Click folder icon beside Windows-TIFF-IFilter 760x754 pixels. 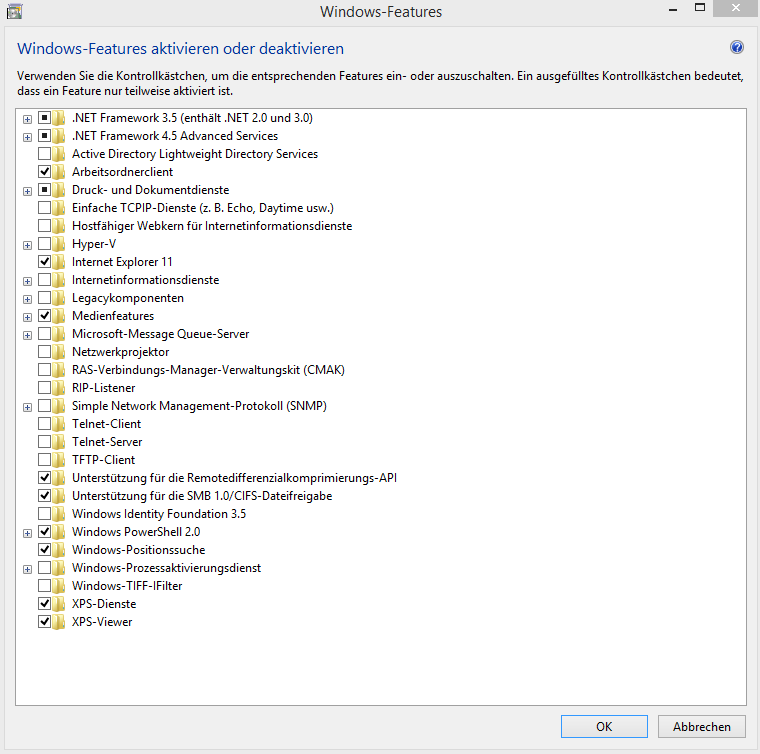pos(59,585)
